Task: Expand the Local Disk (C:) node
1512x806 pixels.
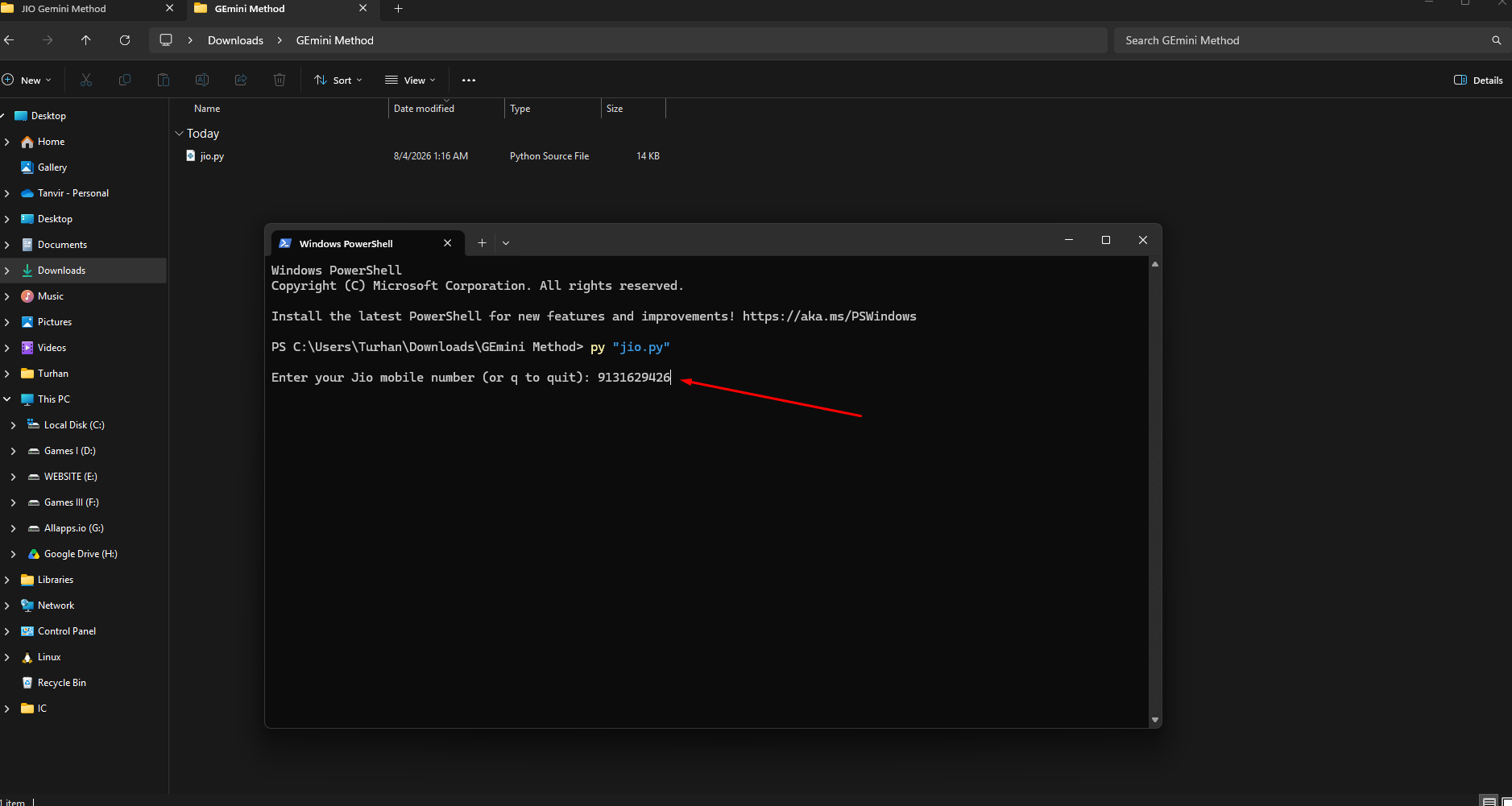Action: [x=13, y=425]
